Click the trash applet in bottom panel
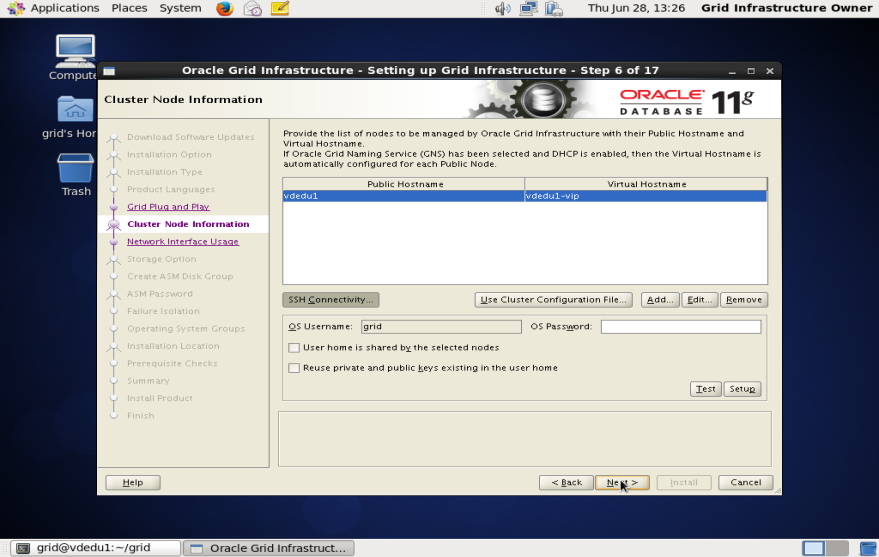Viewport: 879px width, 557px height. click(867, 548)
